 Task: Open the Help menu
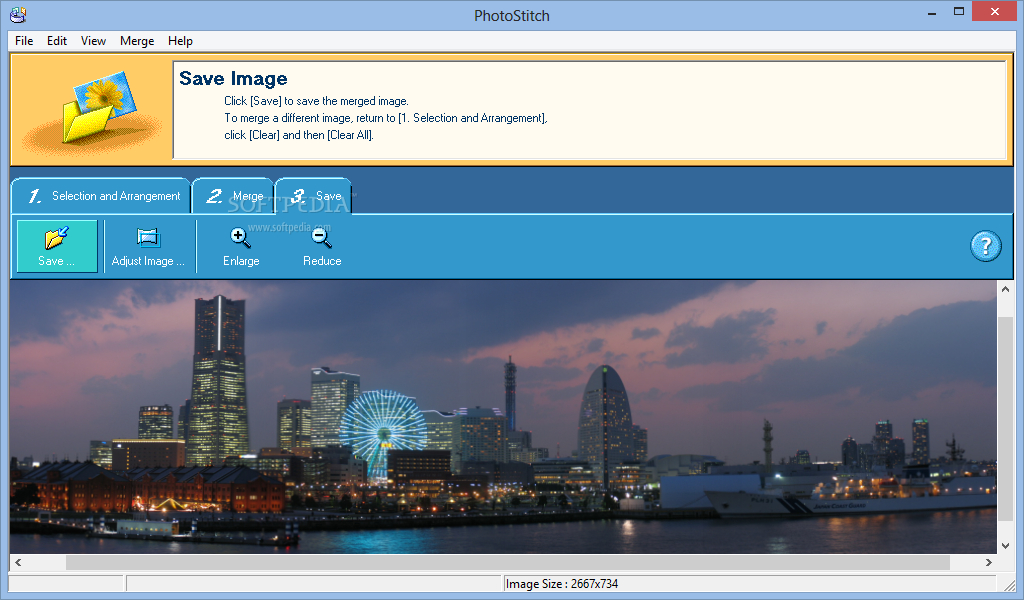180,40
